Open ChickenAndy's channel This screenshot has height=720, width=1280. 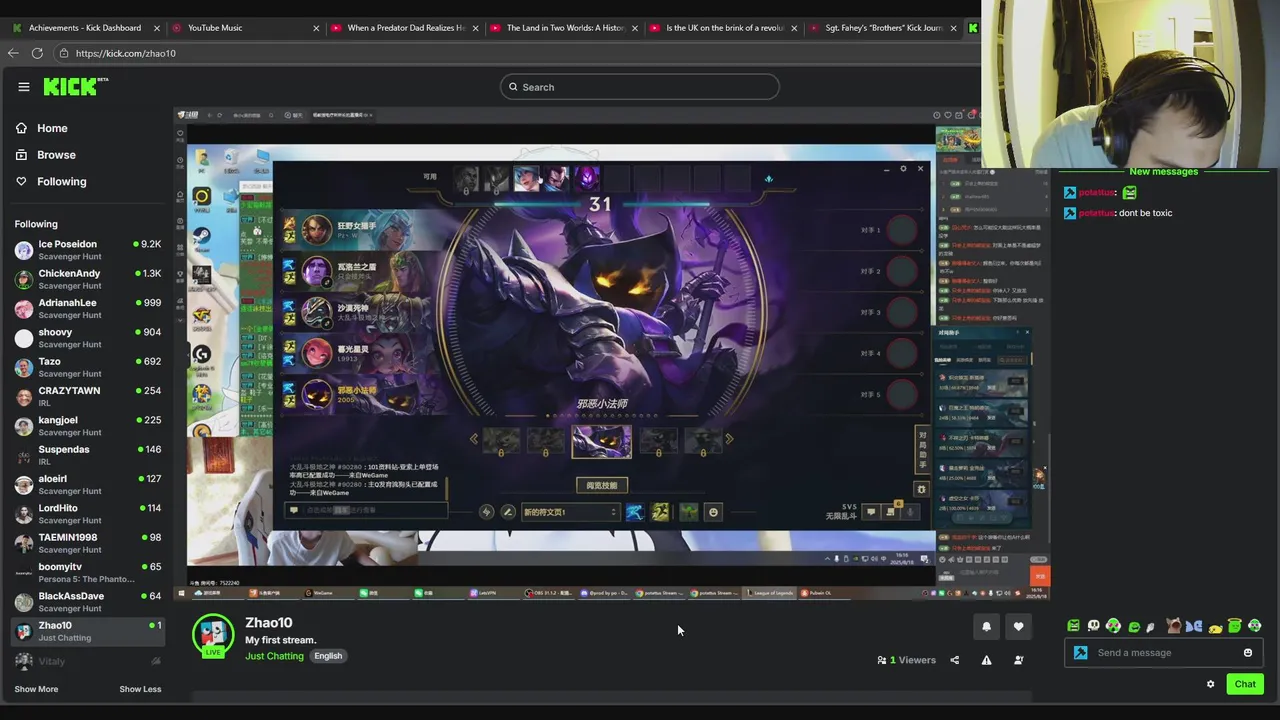(88, 279)
